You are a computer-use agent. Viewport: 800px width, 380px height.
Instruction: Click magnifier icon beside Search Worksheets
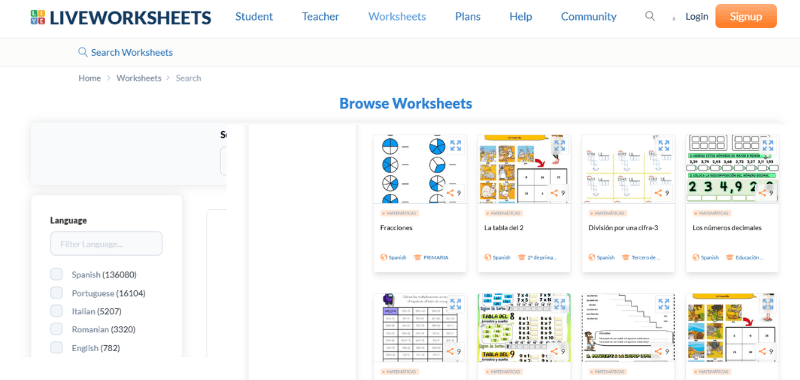pos(83,52)
